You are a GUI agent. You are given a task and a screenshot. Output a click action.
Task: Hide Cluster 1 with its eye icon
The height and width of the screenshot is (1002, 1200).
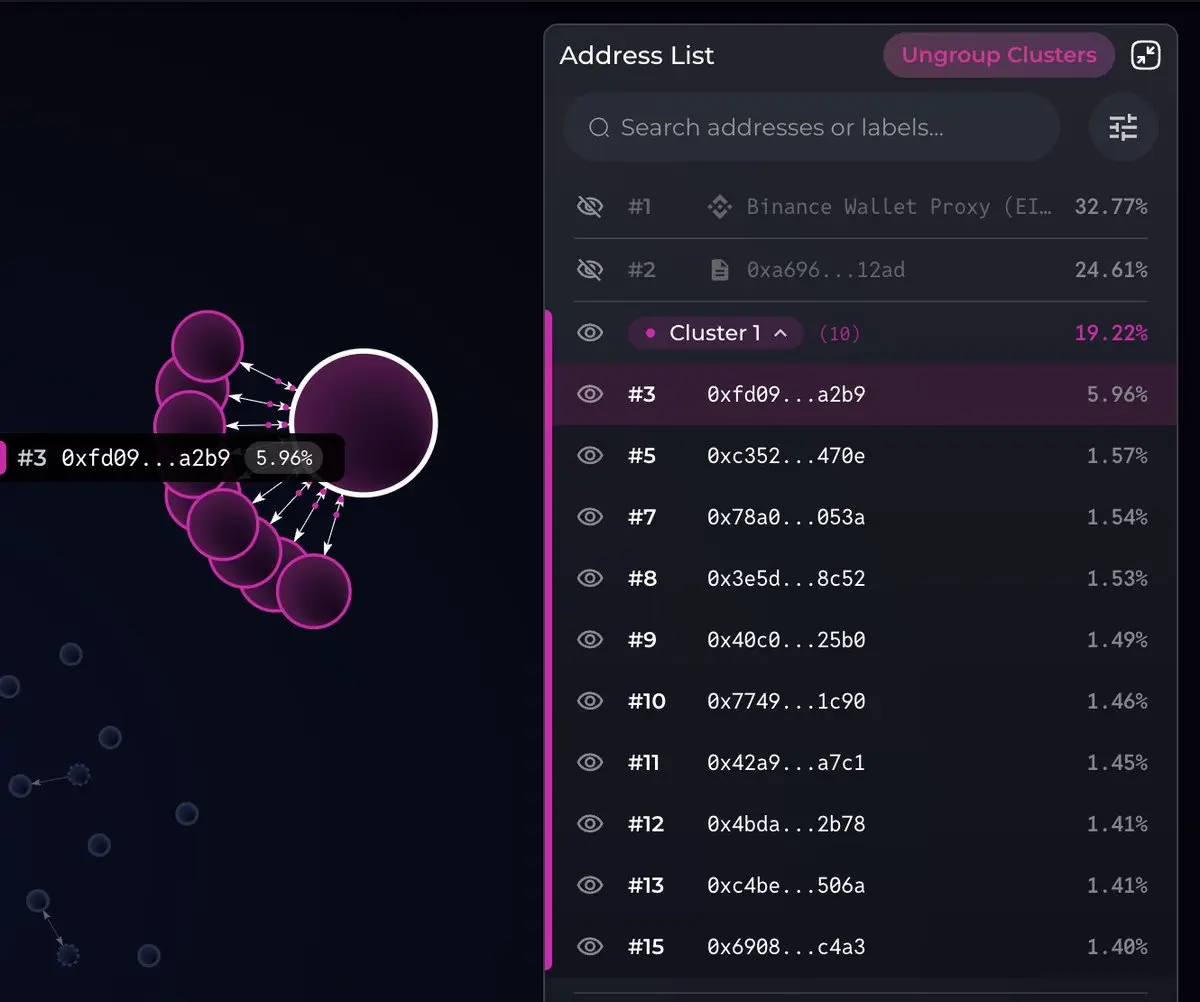(590, 333)
